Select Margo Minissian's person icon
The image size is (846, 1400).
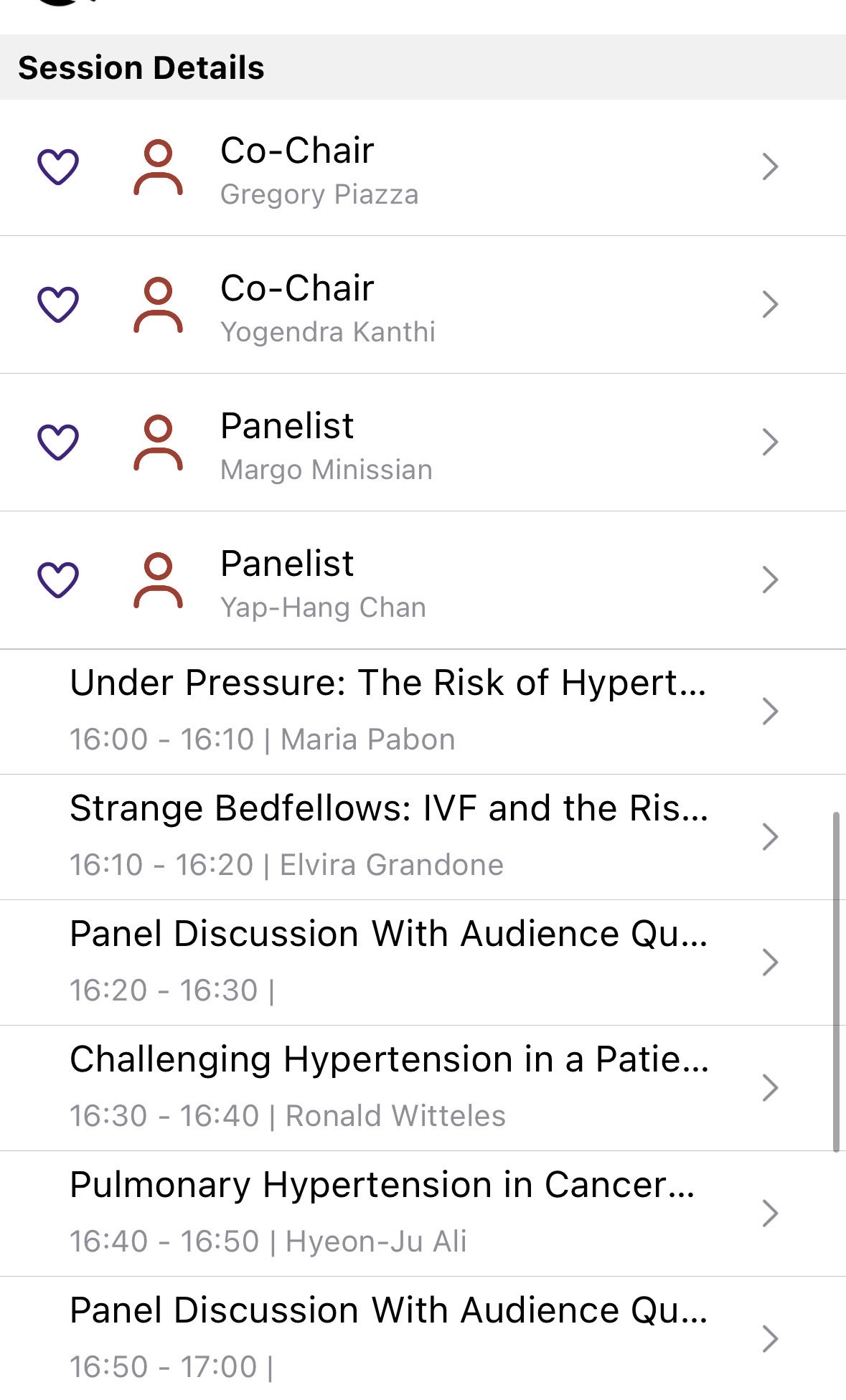pyautogui.click(x=158, y=443)
